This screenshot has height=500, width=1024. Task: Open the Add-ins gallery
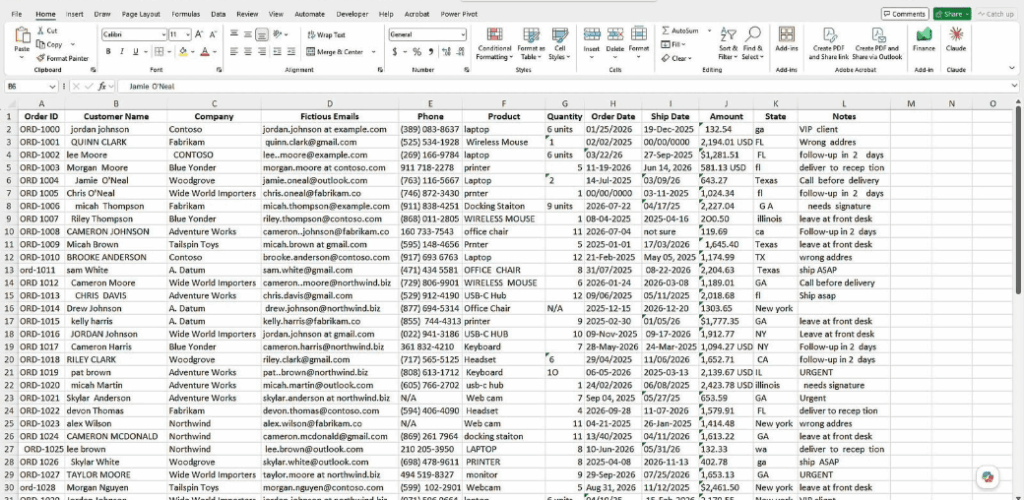[x=786, y=40]
